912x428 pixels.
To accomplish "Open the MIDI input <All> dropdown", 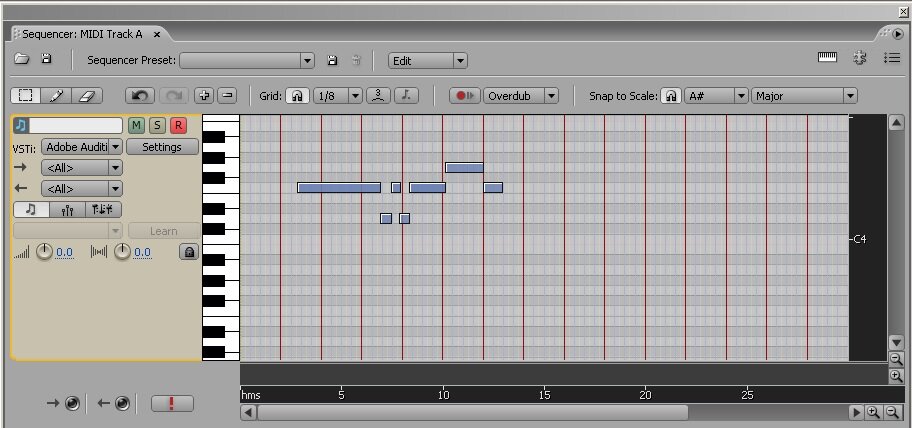I will [x=81, y=168].
